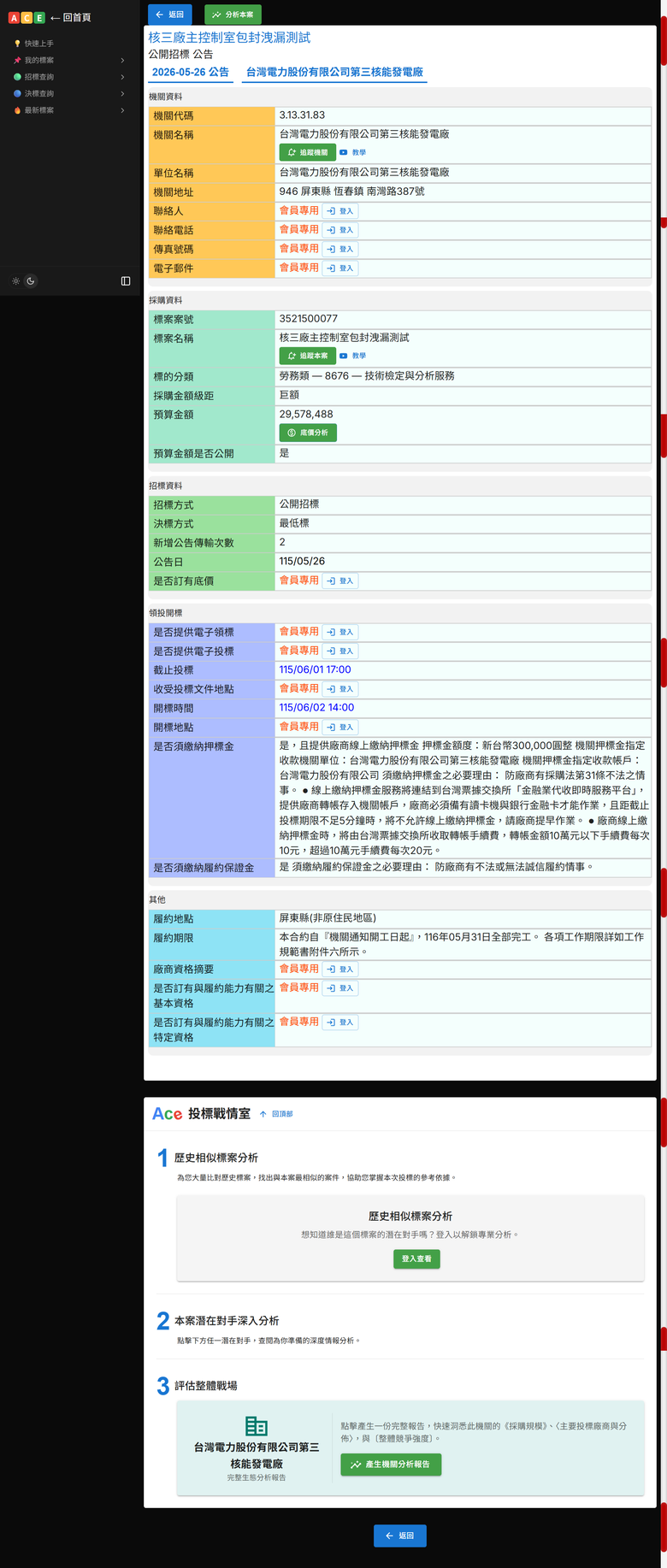Switch to light mode with the sun icon
The width and height of the screenshot is (667, 1568).
[15, 280]
